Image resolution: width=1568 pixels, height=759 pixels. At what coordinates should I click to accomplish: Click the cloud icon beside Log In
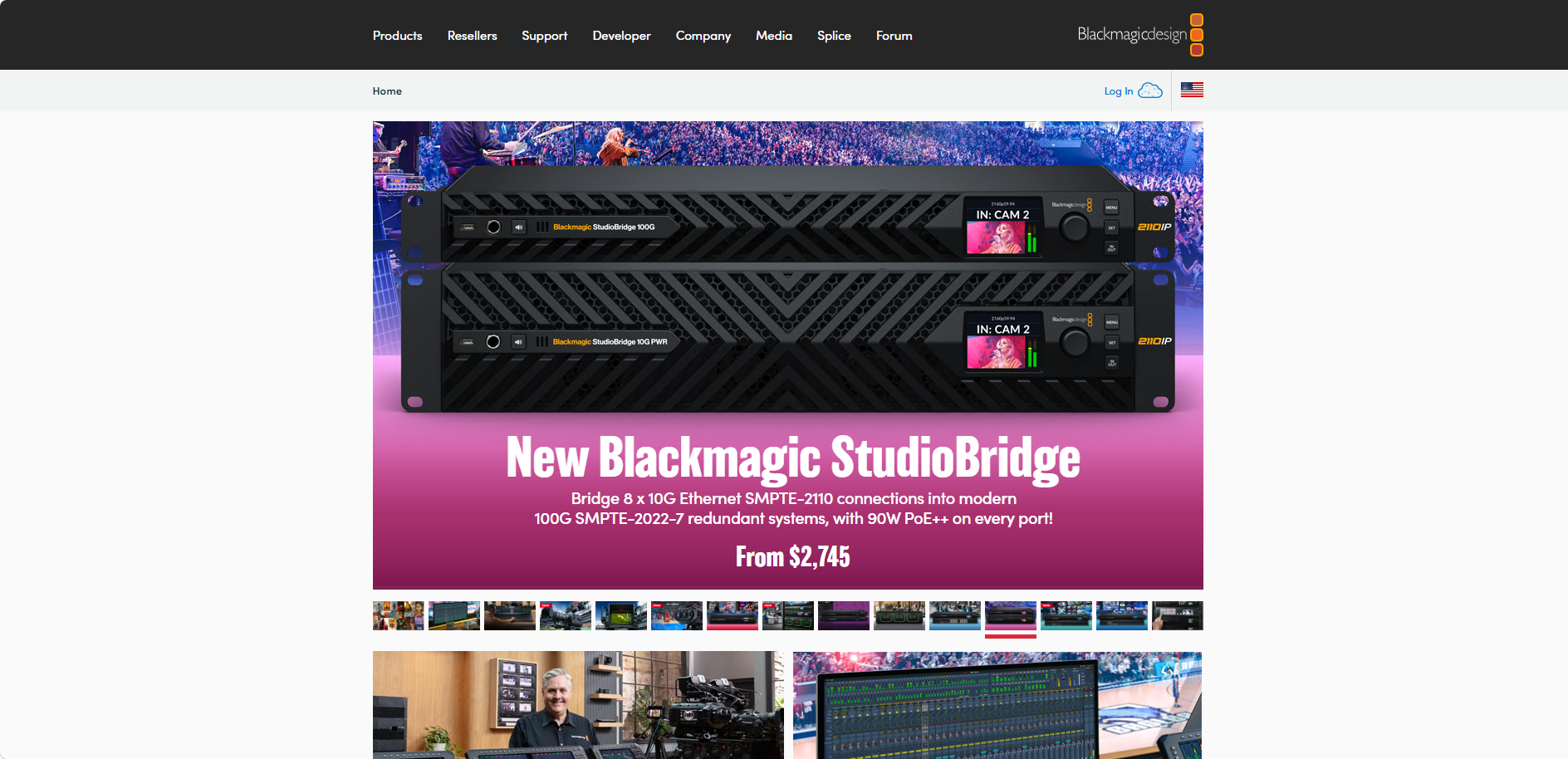point(1150,91)
